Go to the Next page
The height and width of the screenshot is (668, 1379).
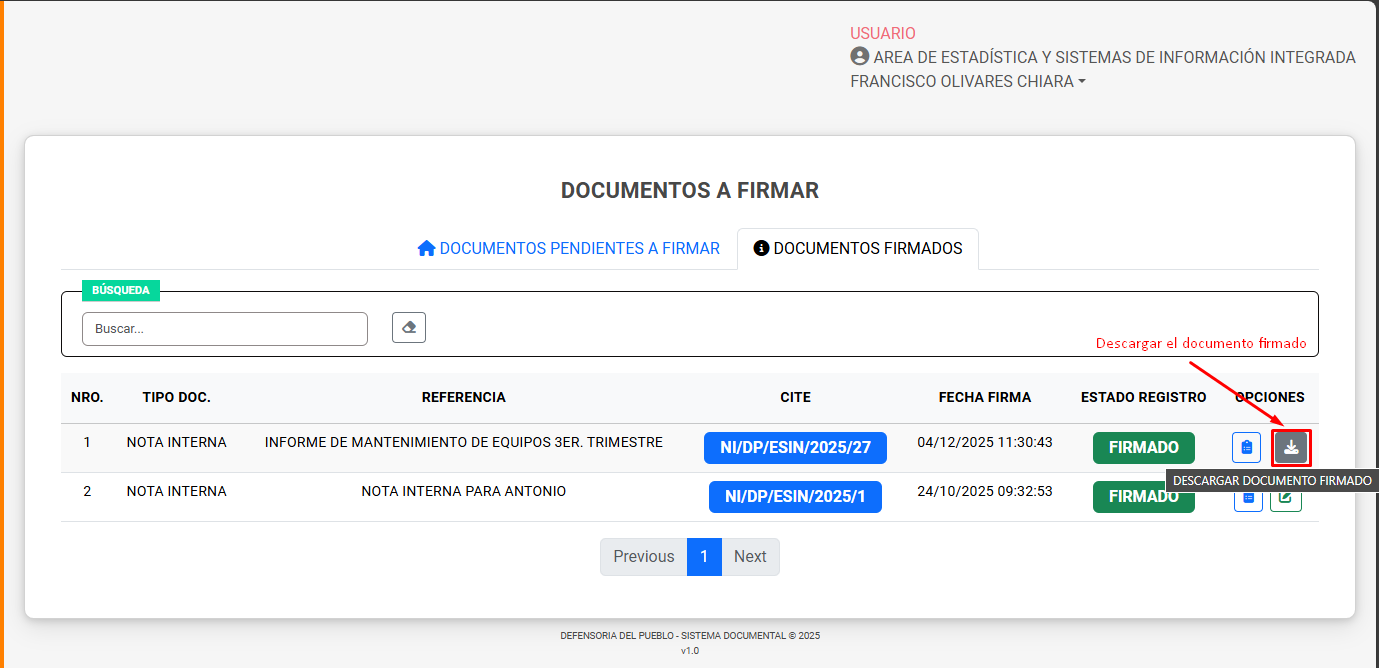[750, 557]
